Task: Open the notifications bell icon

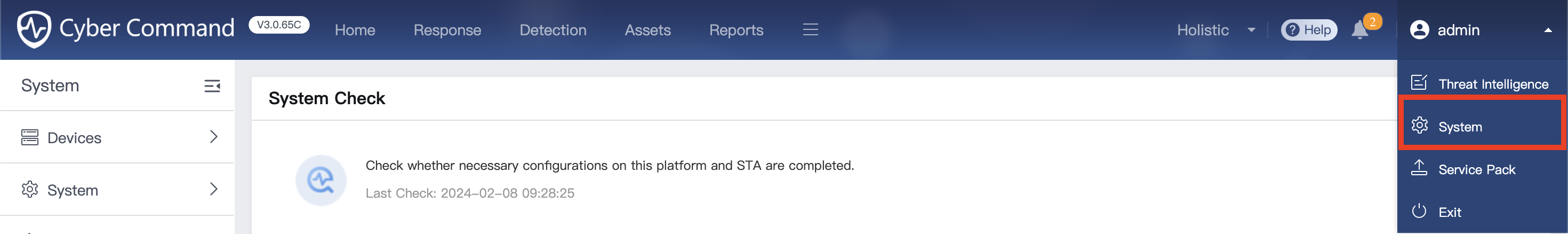Action: tap(1360, 30)
